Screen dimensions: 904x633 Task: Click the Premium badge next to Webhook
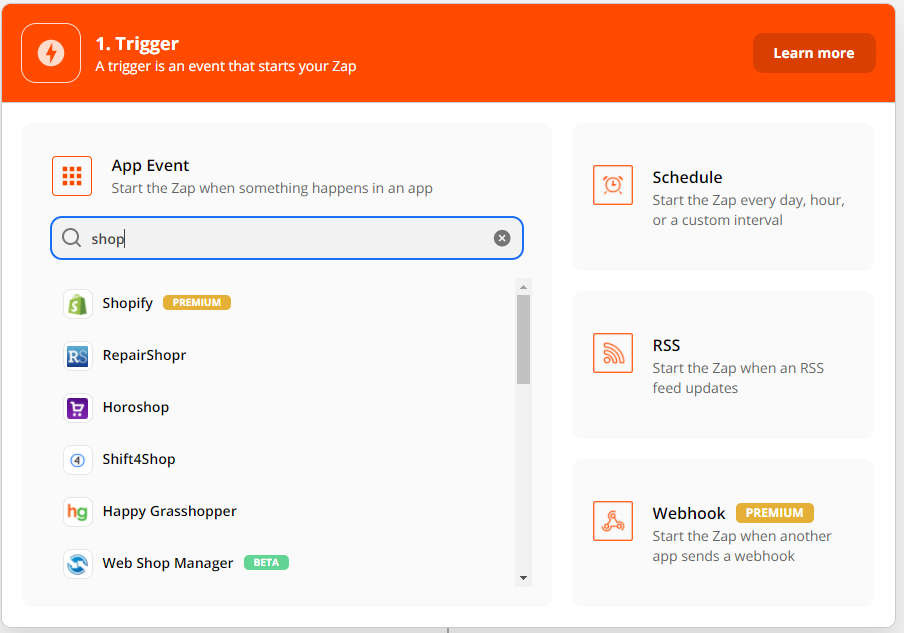tap(774, 513)
